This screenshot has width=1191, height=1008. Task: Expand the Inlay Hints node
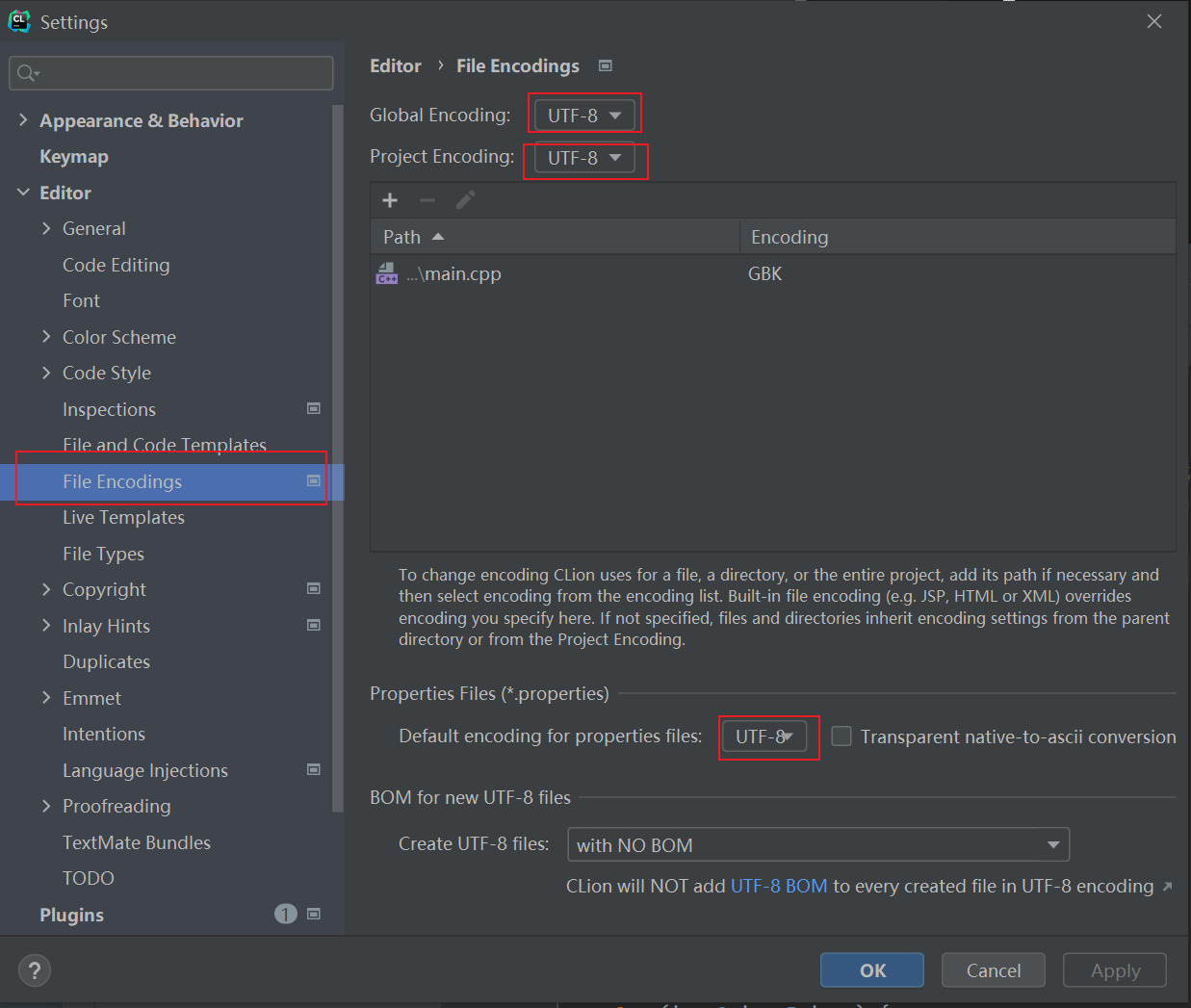click(x=46, y=625)
